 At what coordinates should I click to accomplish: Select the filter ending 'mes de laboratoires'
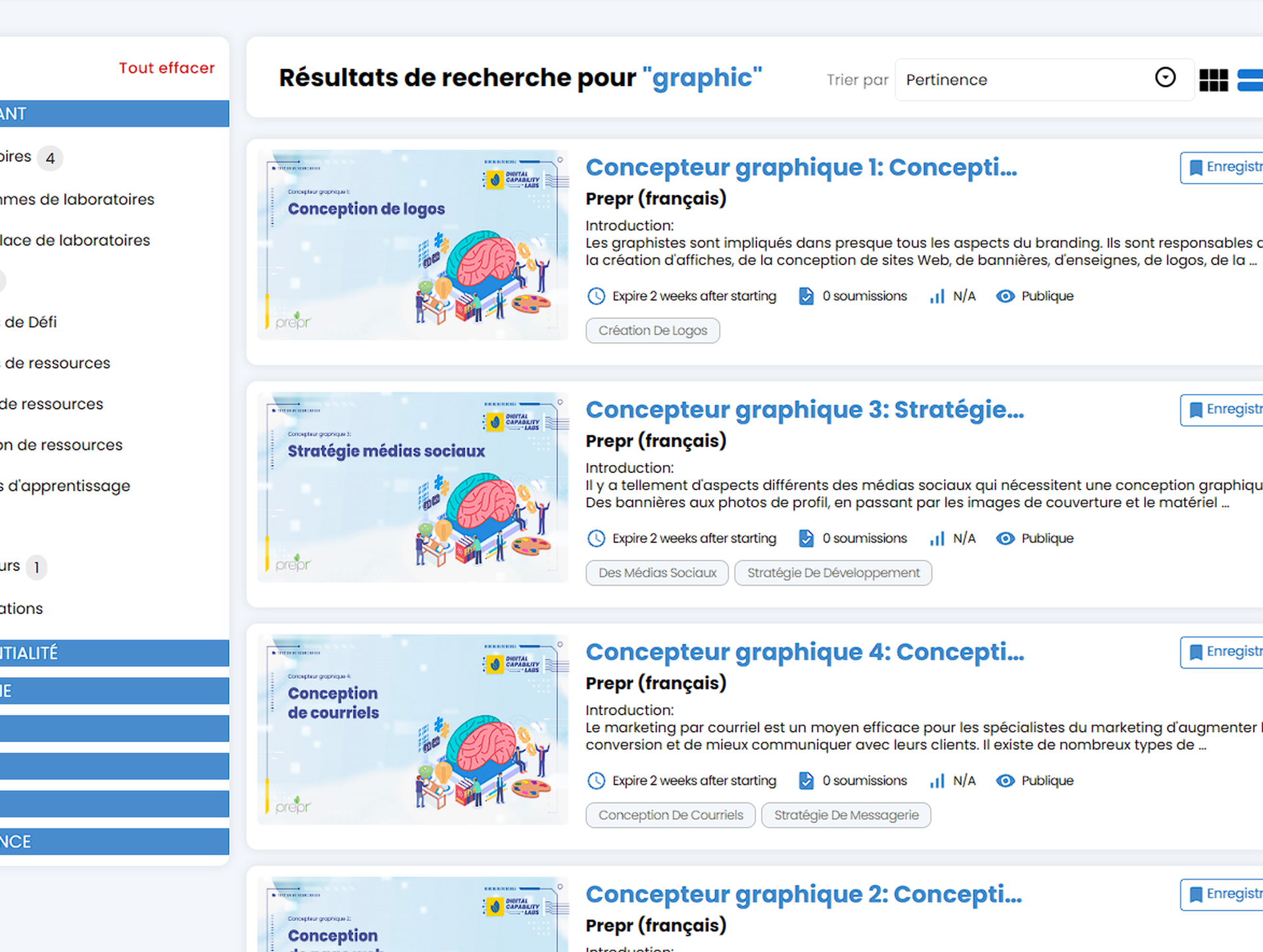click(77, 199)
